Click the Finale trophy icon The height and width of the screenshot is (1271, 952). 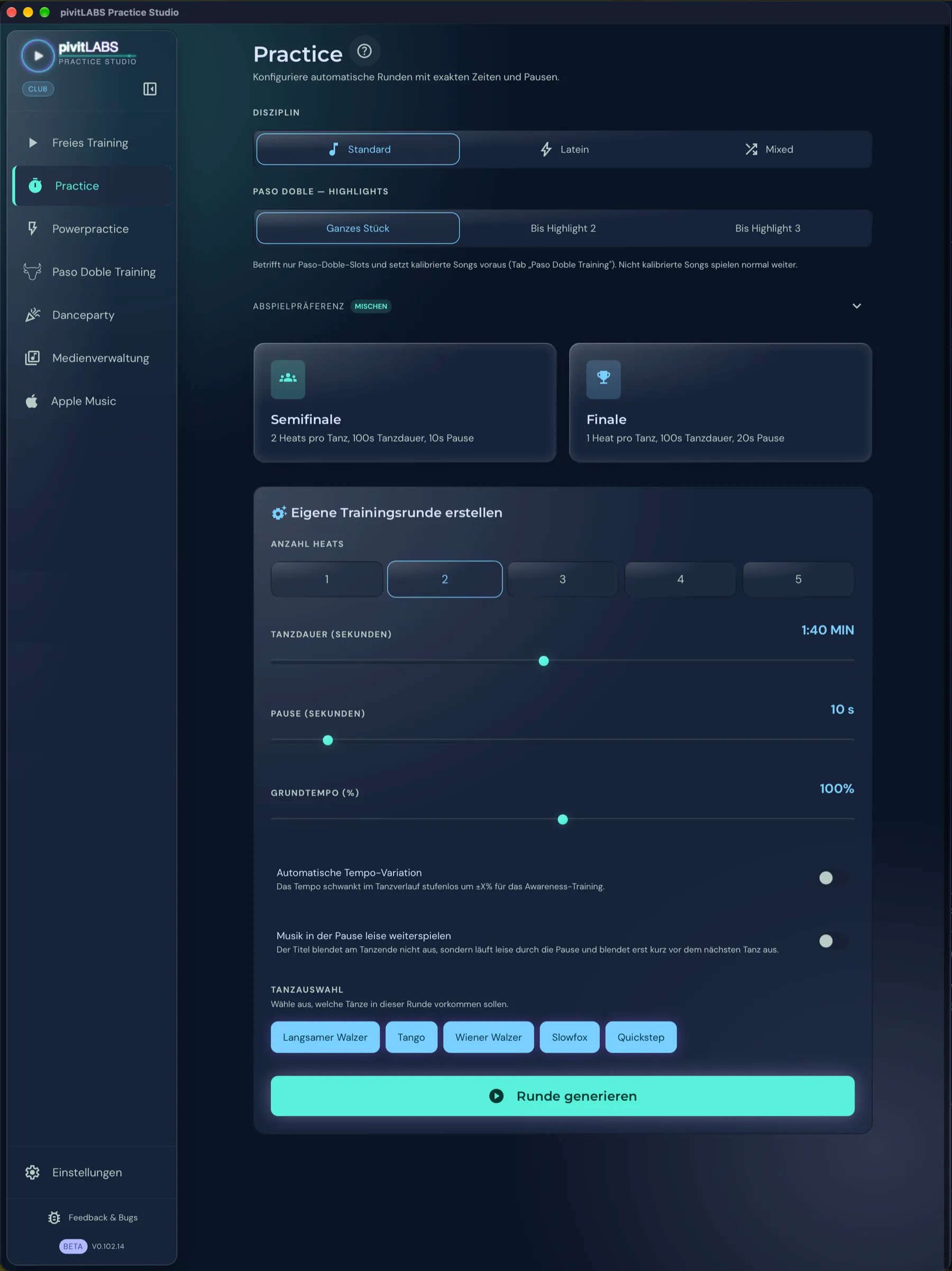point(603,379)
